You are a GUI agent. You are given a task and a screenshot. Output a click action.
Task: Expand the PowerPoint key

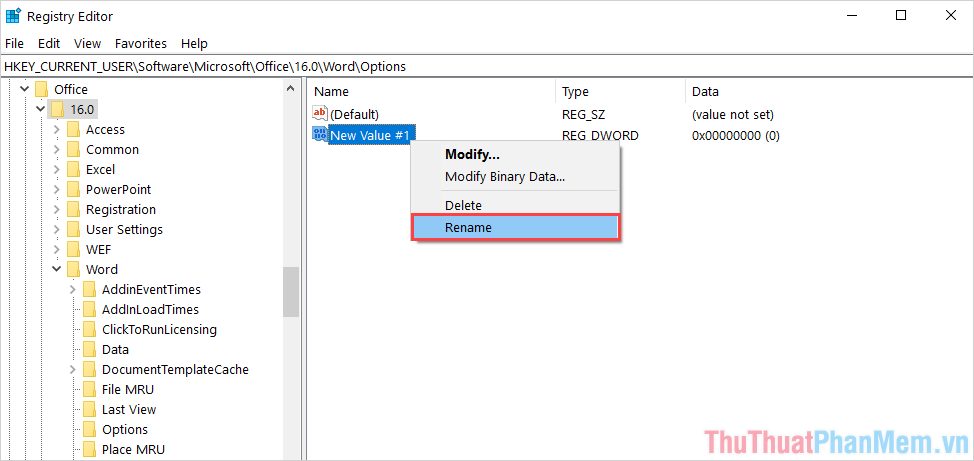(x=57, y=189)
